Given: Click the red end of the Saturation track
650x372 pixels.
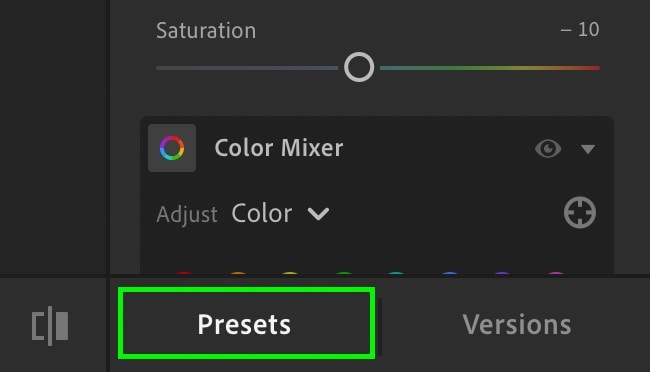Looking at the screenshot, I should pos(595,68).
